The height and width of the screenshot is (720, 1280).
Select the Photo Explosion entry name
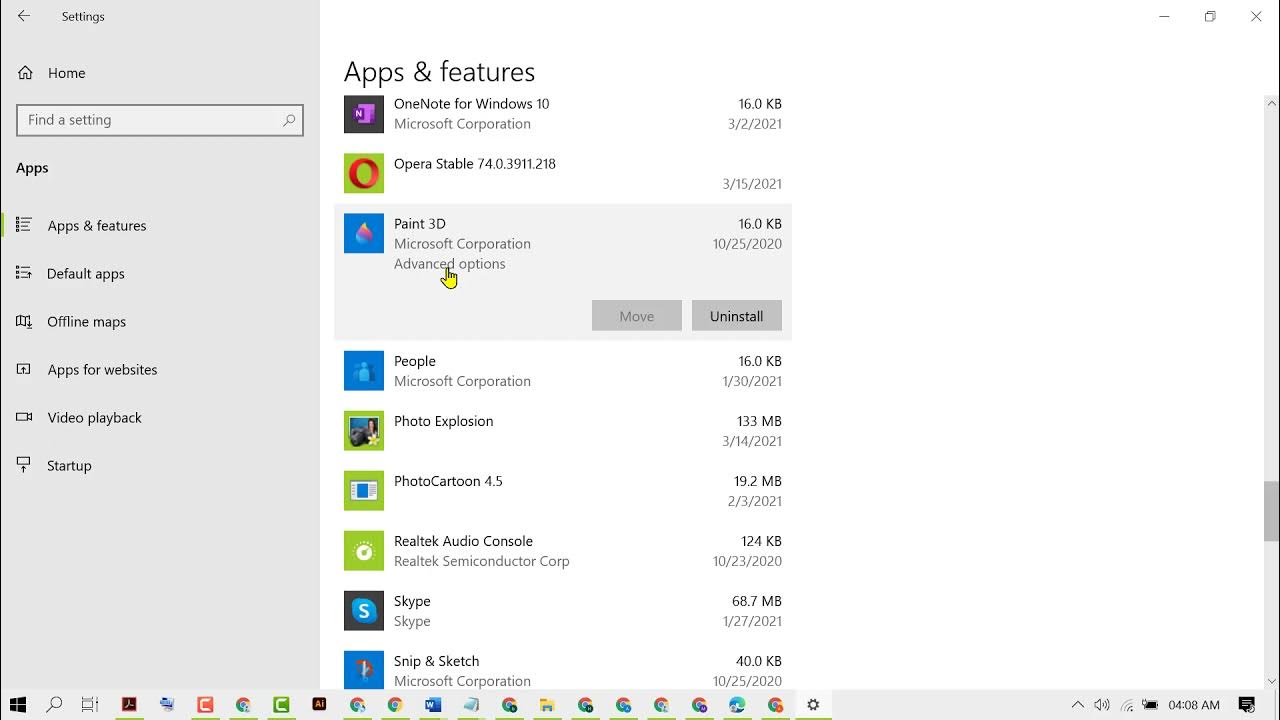click(443, 421)
